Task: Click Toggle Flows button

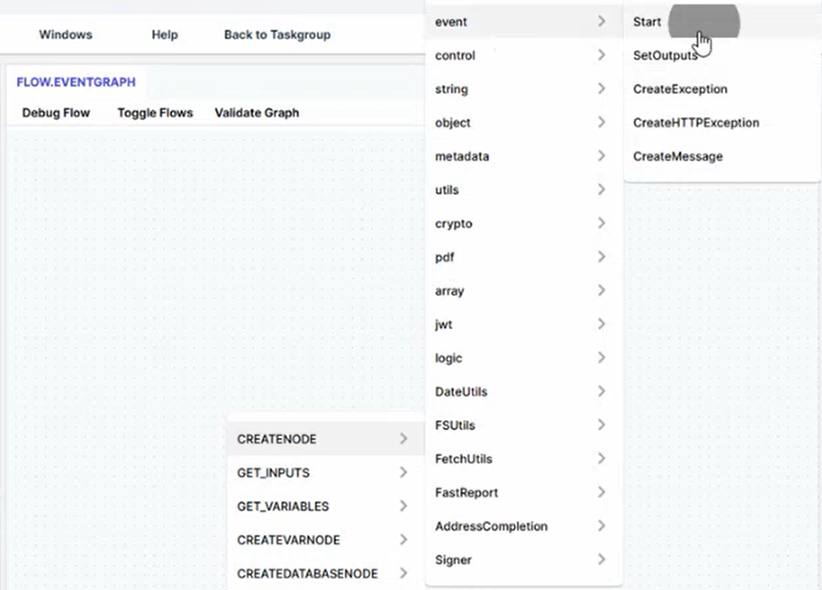Action: click(x=155, y=113)
